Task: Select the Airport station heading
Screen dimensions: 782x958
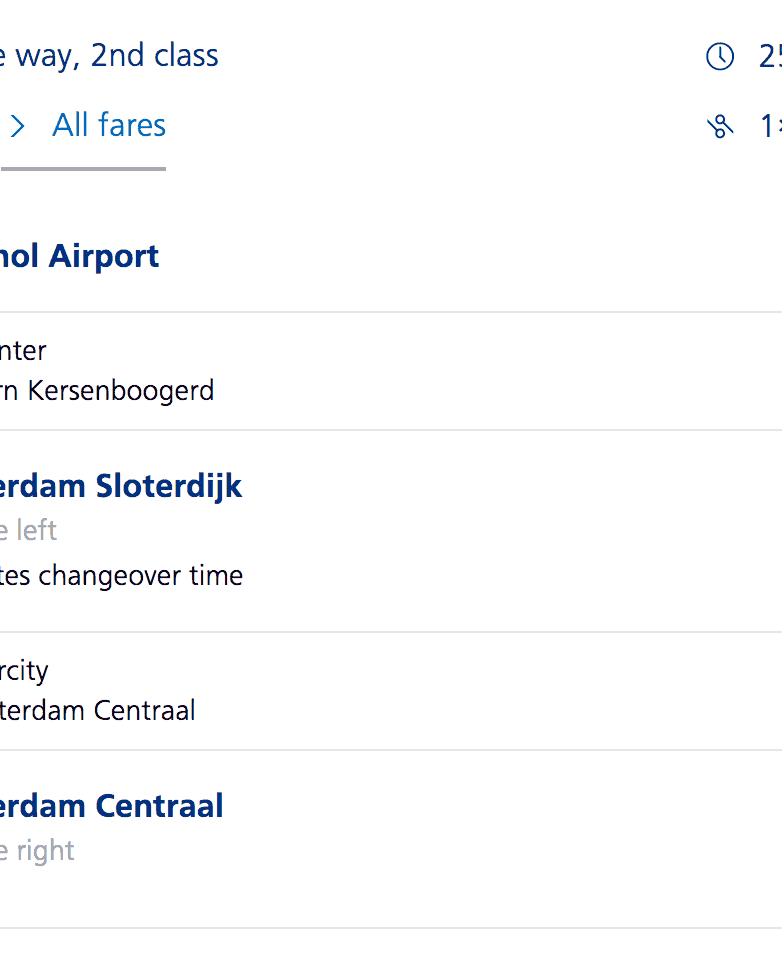Action: click(80, 256)
